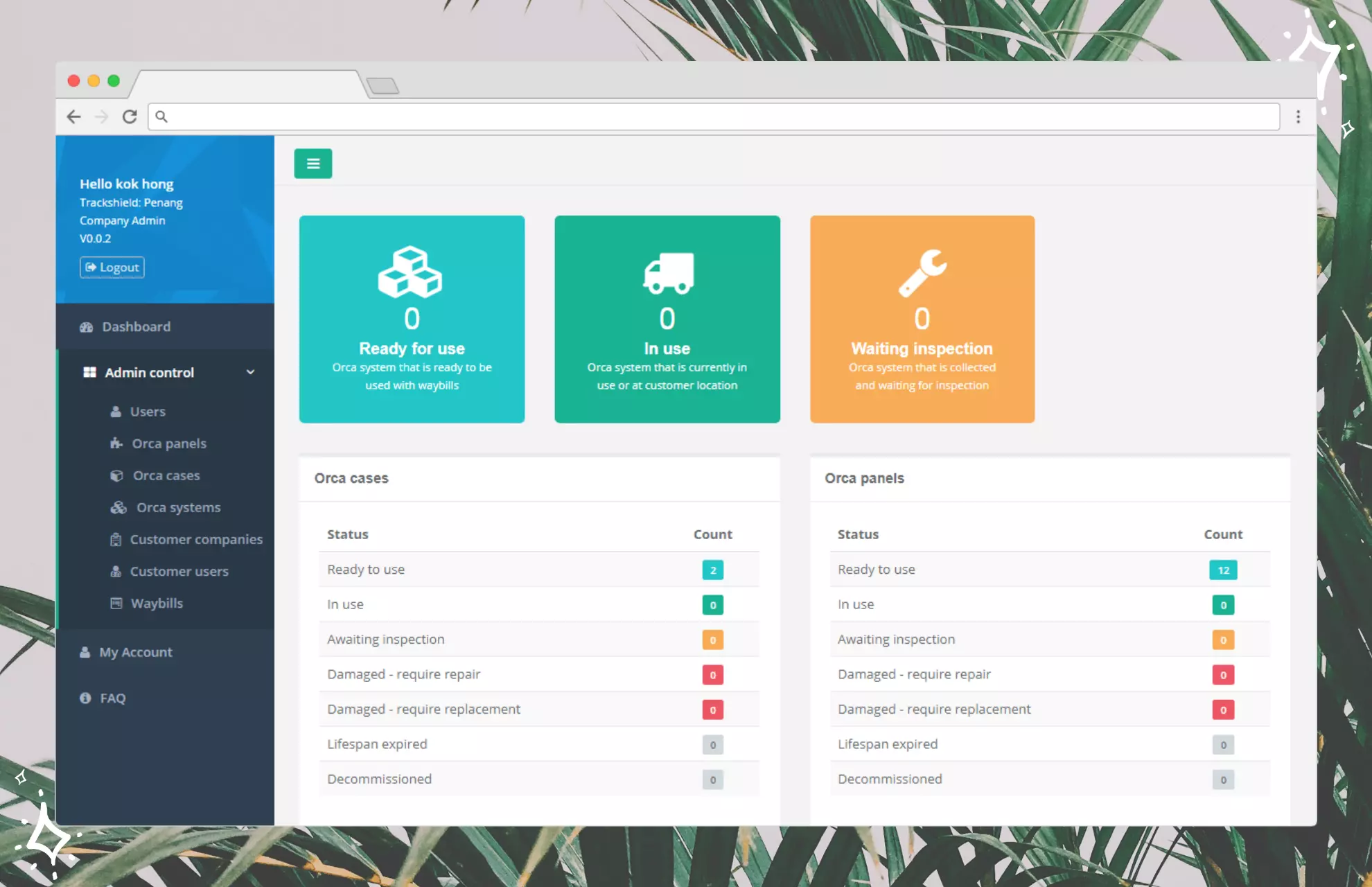Select the Orca panels sidebar icon
Screen dimensions: 1372x887
[116, 443]
